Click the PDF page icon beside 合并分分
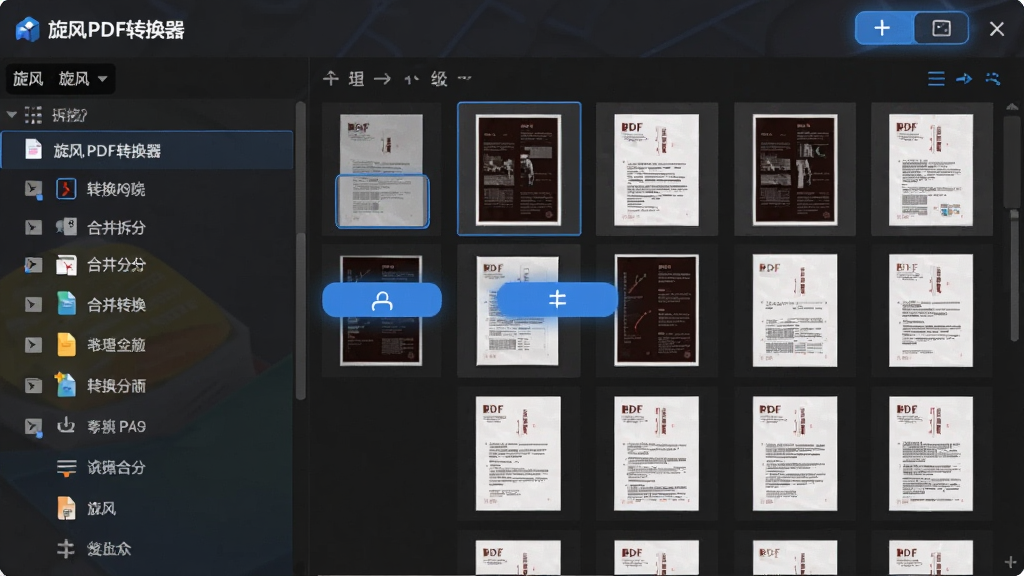Image resolution: width=1024 pixels, height=576 pixels. (x=66, y=265)
